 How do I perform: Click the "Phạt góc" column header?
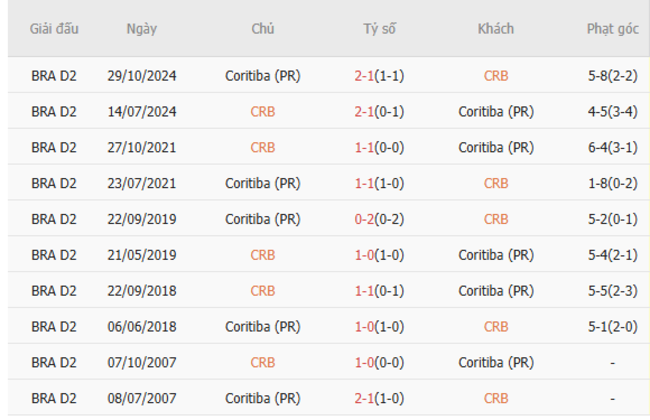coord(612,29)
